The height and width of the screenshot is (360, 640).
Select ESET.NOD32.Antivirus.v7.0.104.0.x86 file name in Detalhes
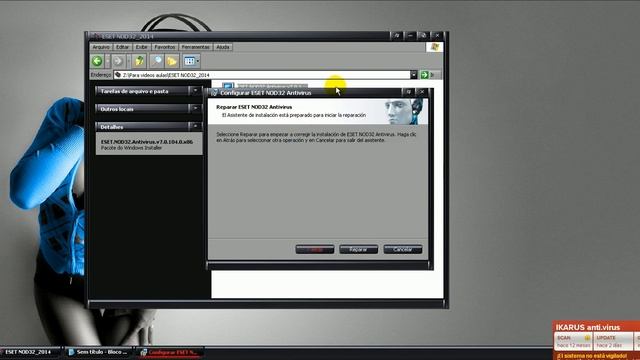(147, 142)
